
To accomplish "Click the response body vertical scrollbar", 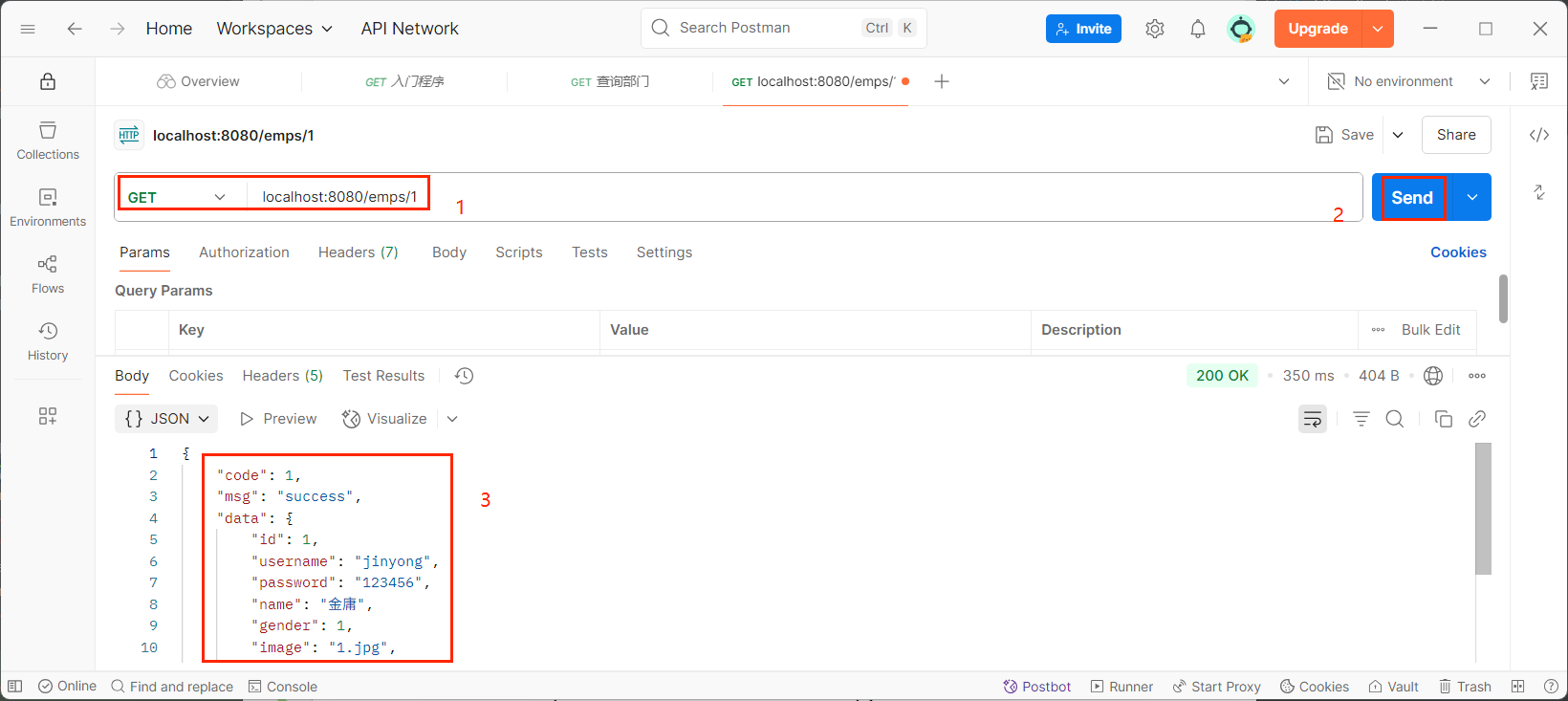I will (x=1483, y=509).
